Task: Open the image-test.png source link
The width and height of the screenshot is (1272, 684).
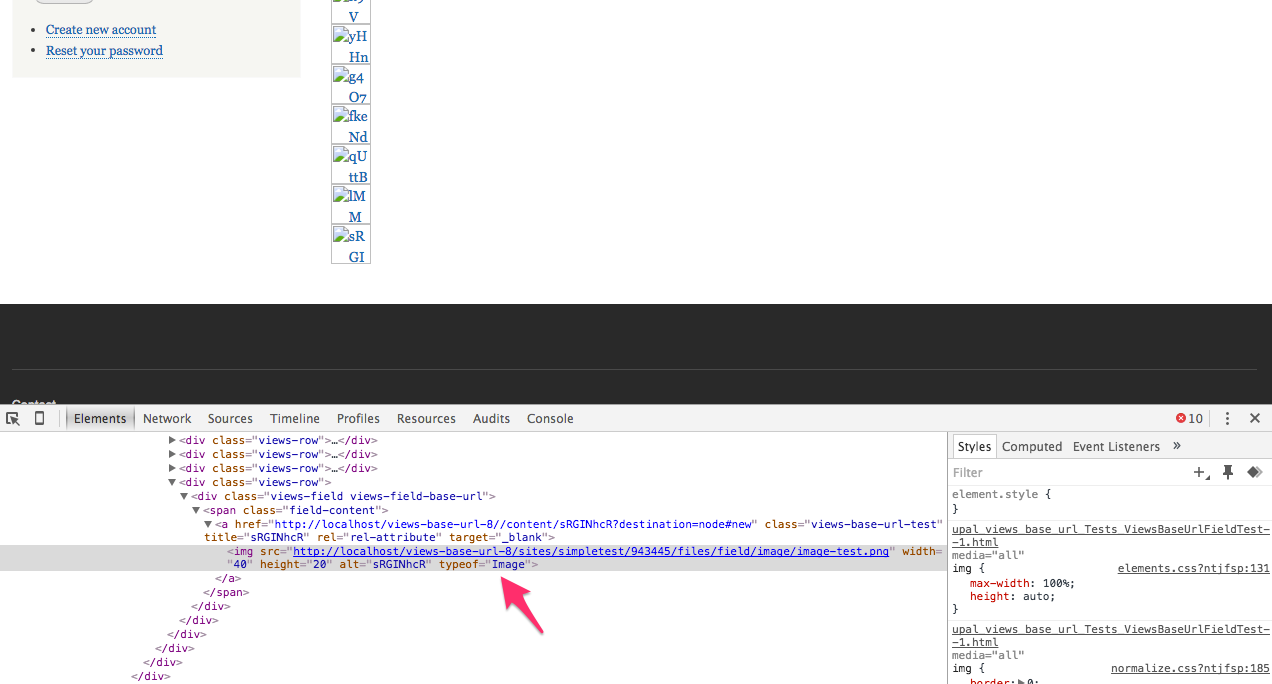Action: [x=588, y=551]
